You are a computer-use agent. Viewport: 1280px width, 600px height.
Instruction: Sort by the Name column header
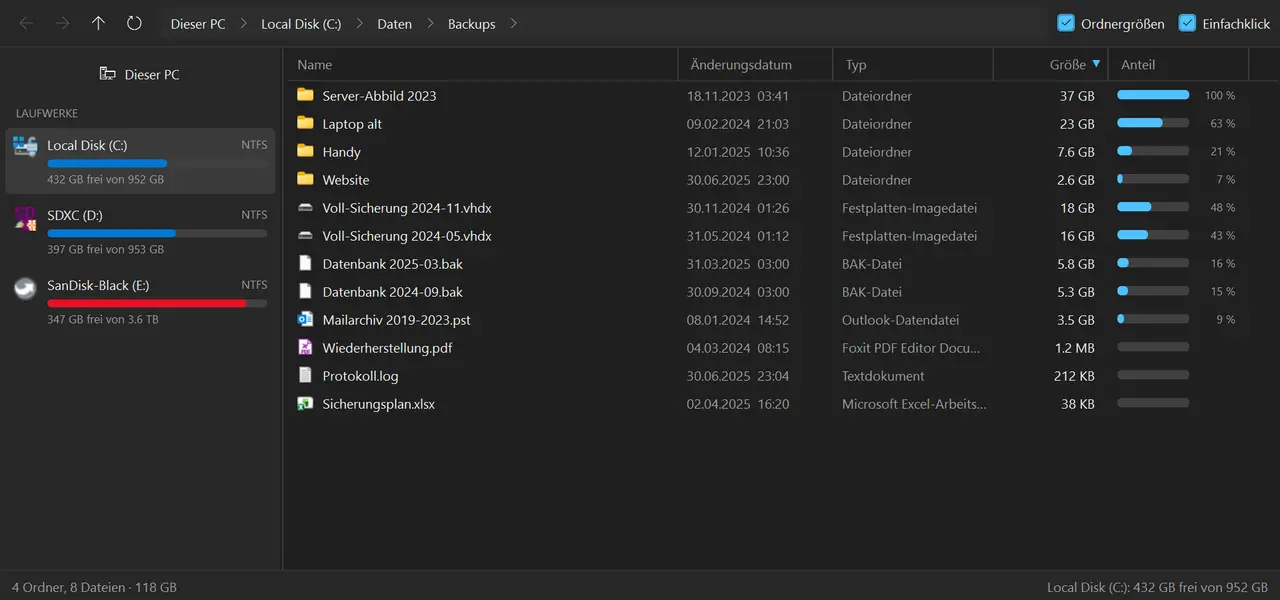tap(482, 64)
